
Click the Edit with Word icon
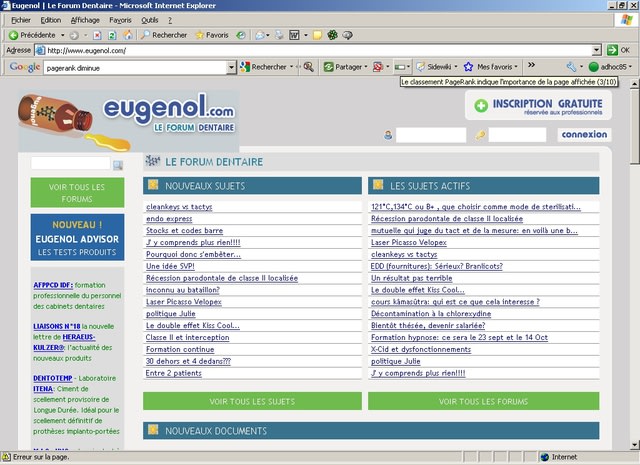294,36
